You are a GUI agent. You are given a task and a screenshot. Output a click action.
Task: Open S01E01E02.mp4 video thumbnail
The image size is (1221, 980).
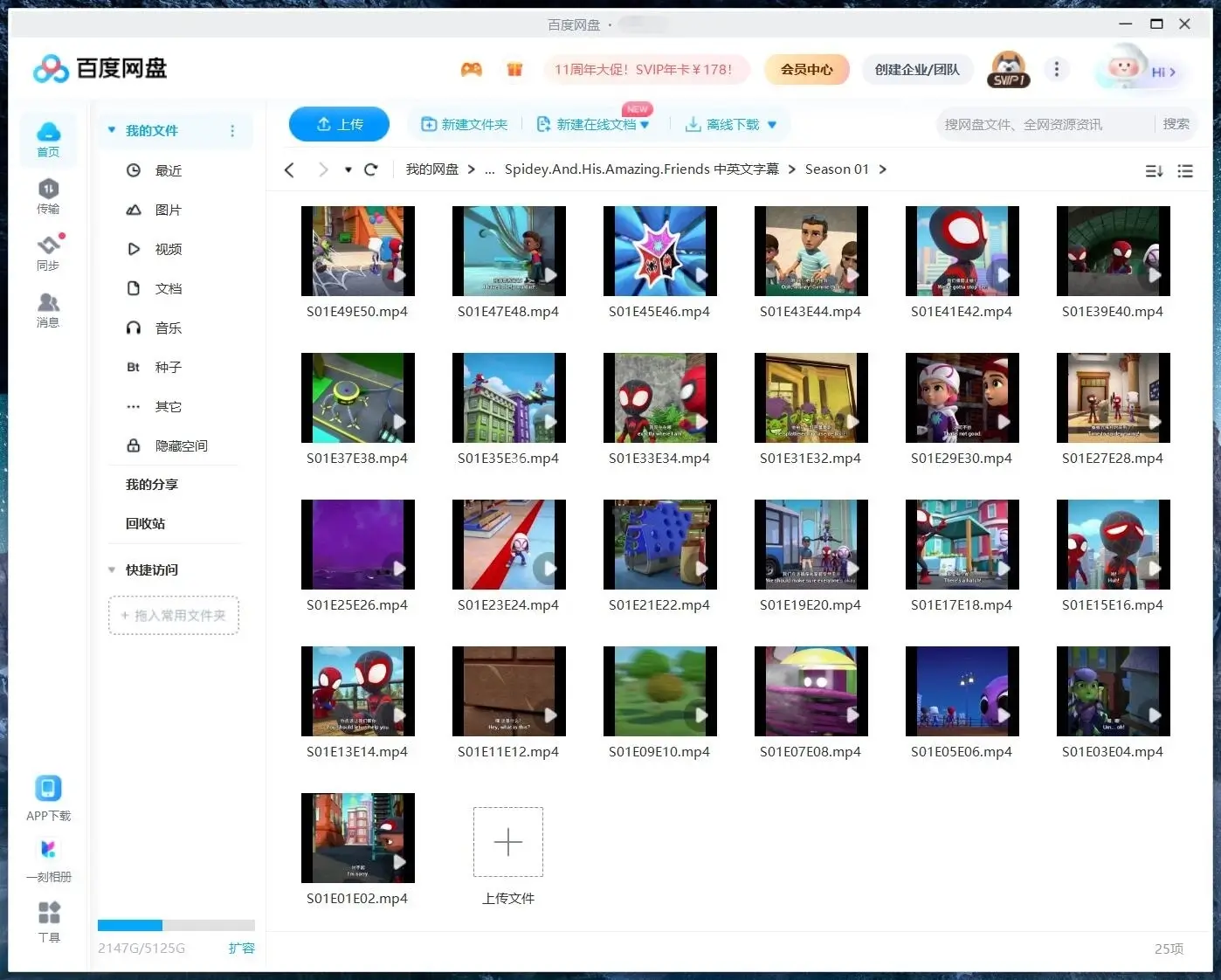[x=357, y=838]
